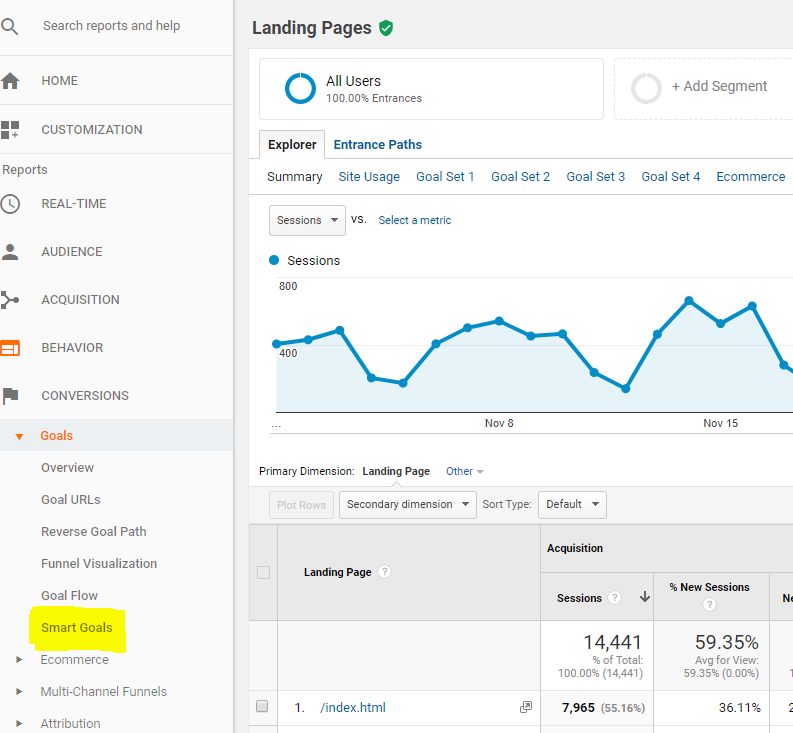
Task: Click the Search reports and help field
Action: pyautogui.click(x=111, y=26)
